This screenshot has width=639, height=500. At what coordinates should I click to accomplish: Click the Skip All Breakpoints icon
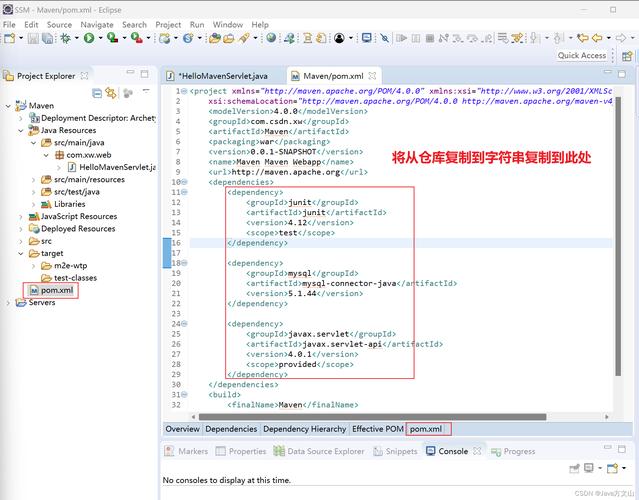coord(384,38)
